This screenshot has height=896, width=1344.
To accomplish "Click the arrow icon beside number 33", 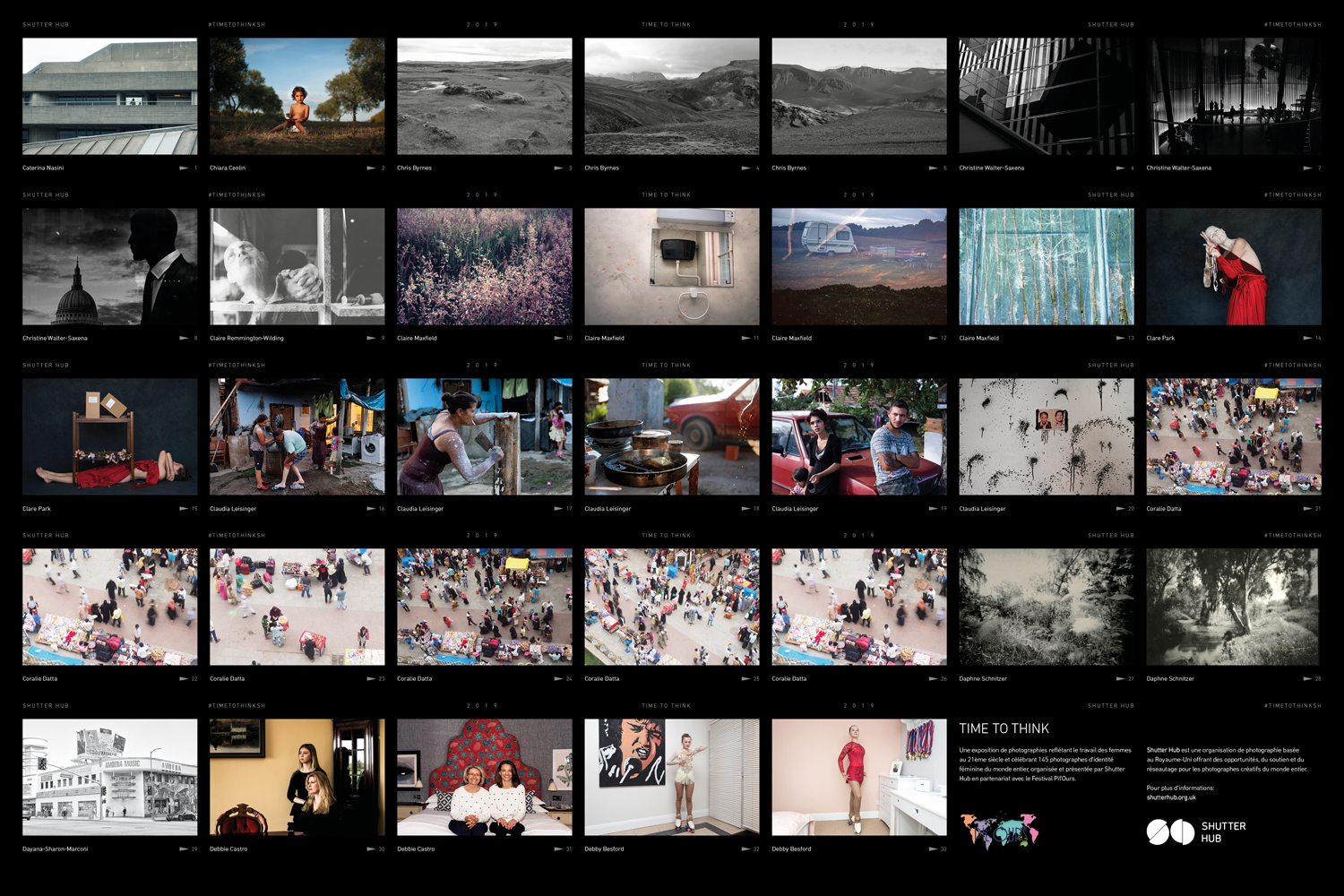I will coord(933,849).
